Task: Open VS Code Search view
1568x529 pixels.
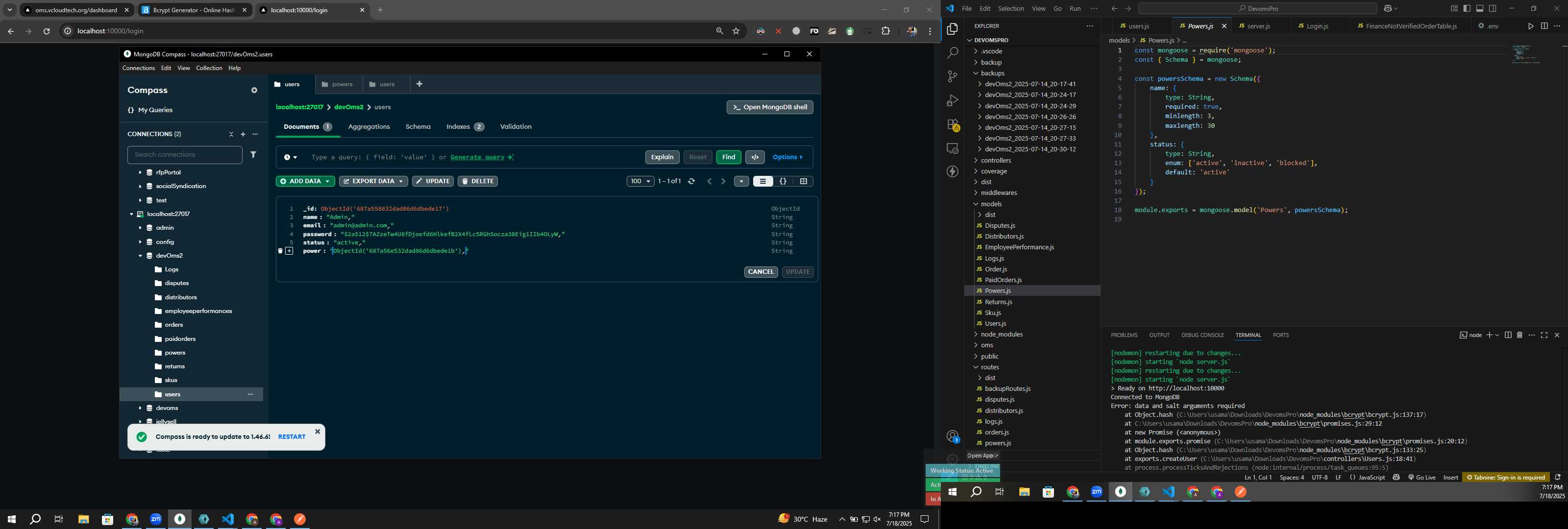Action: pos(953,53)
